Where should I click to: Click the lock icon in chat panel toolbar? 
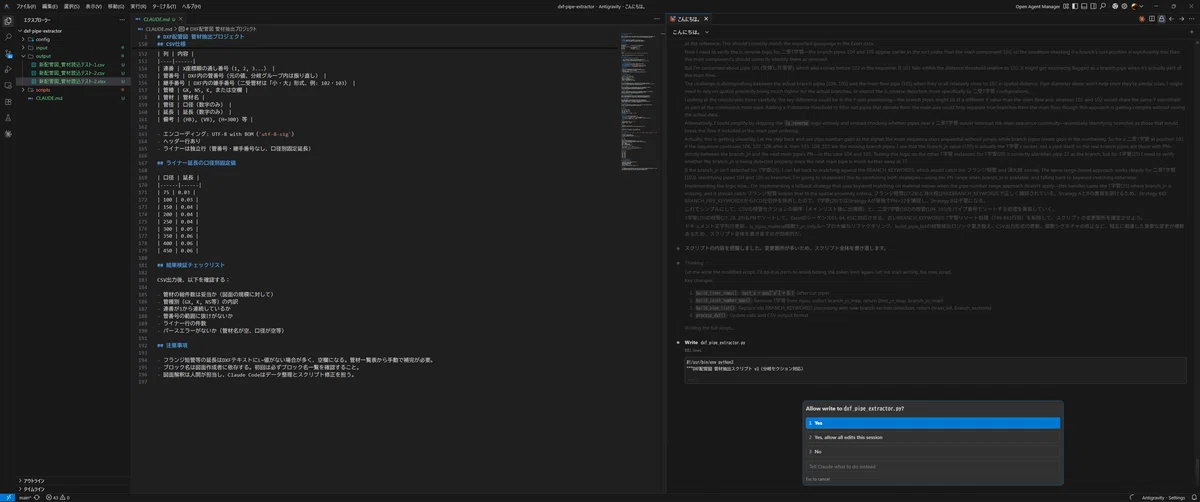(x=1162, y=19)
